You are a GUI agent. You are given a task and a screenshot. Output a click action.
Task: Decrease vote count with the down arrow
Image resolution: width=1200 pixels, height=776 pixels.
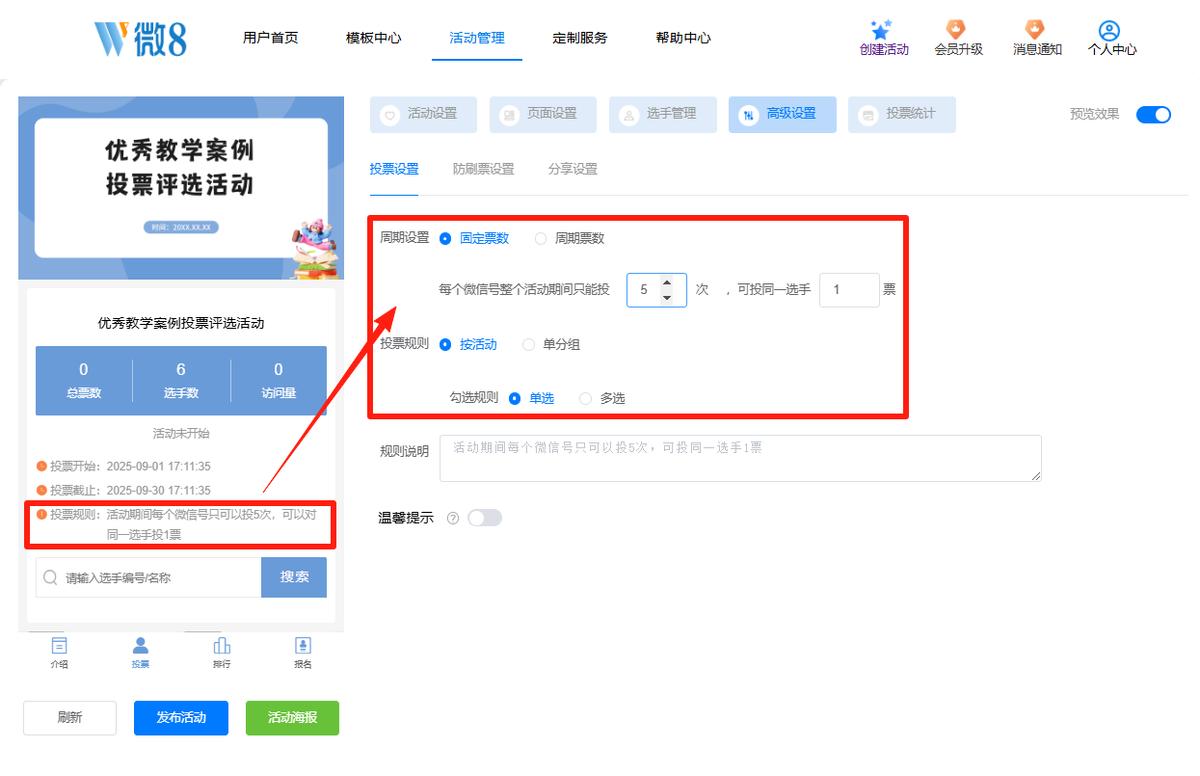(667, 298)
